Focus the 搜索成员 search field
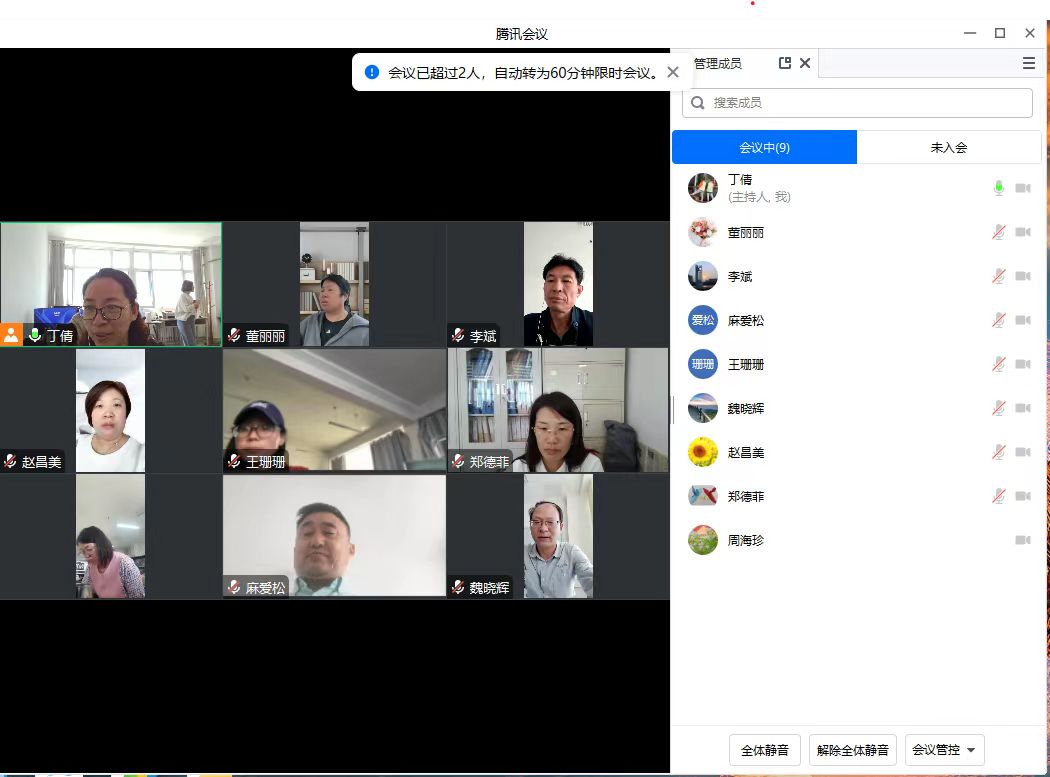Viewport: 1050px width, 777px height. click(857, 102)
